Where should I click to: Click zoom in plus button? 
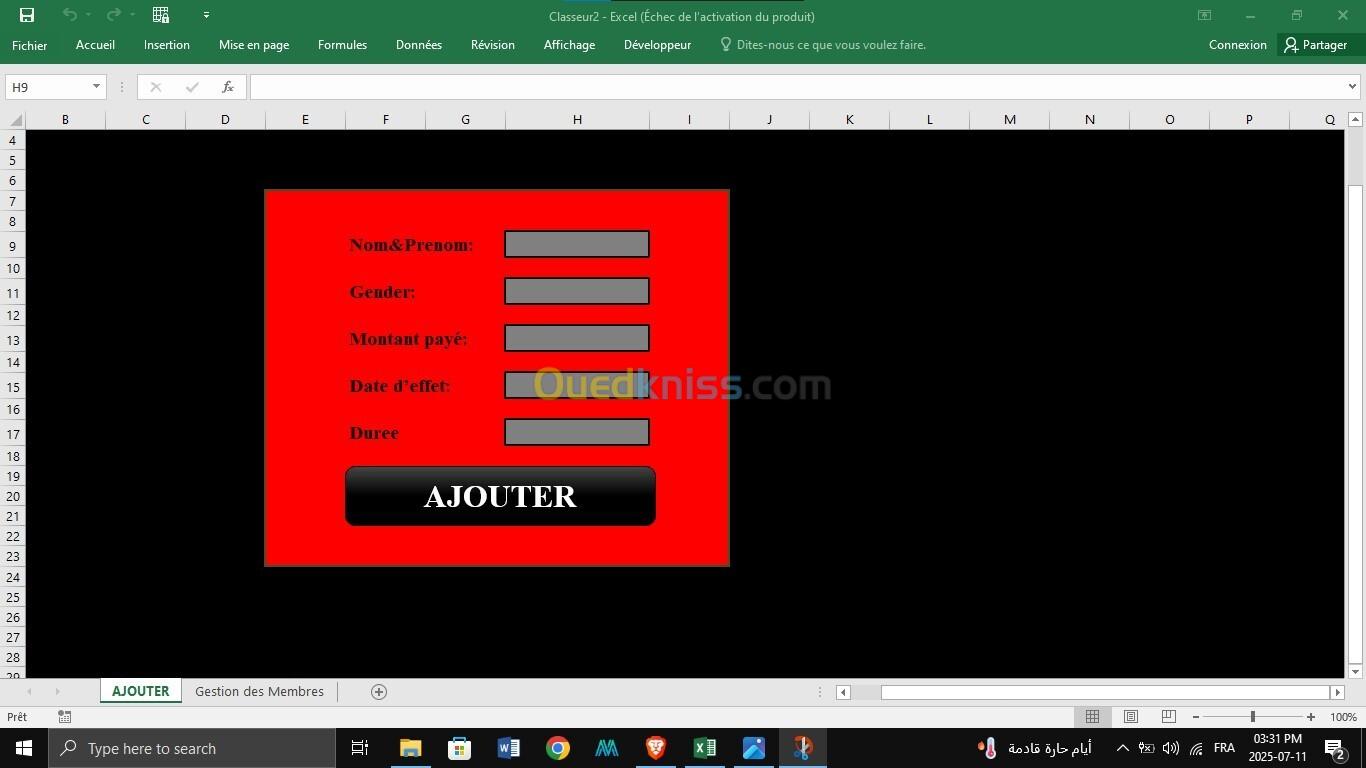[1311, 717]
